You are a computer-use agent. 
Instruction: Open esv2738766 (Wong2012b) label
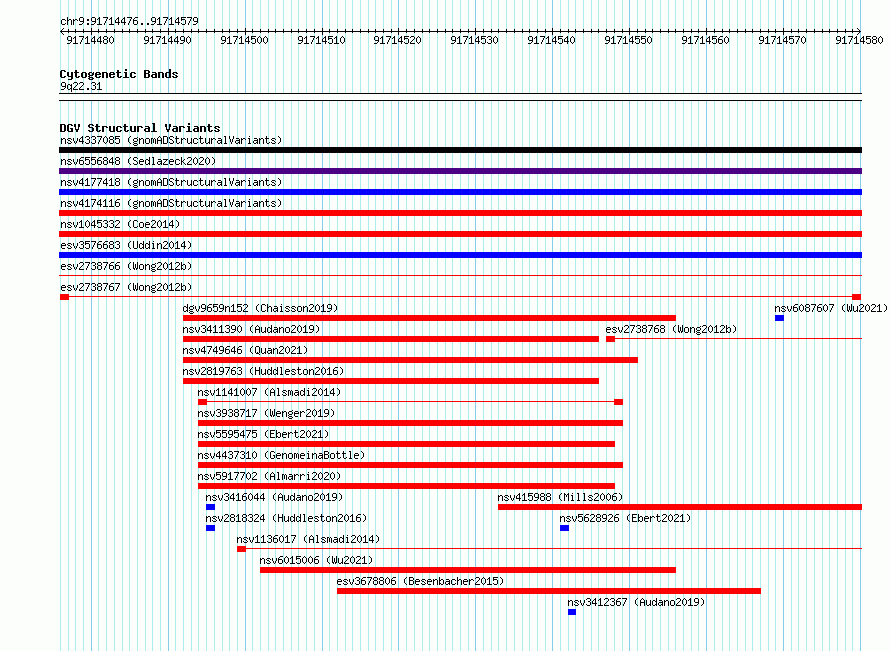tap(126, 266)
